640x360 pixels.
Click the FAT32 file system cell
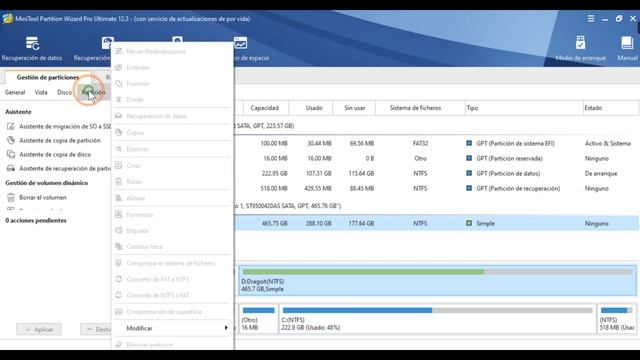point(420,143)
